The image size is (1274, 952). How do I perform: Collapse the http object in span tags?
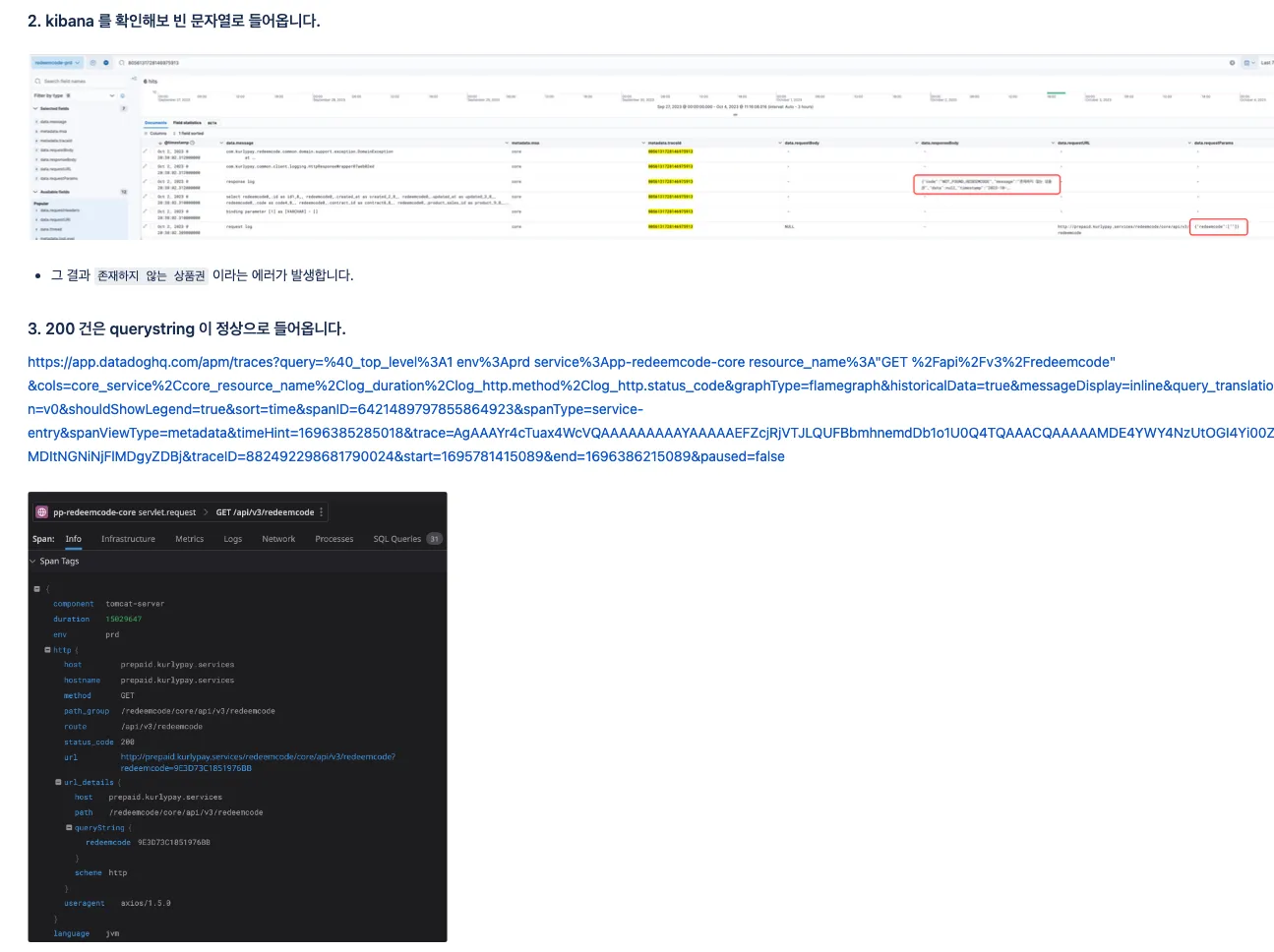click(47, 650)
